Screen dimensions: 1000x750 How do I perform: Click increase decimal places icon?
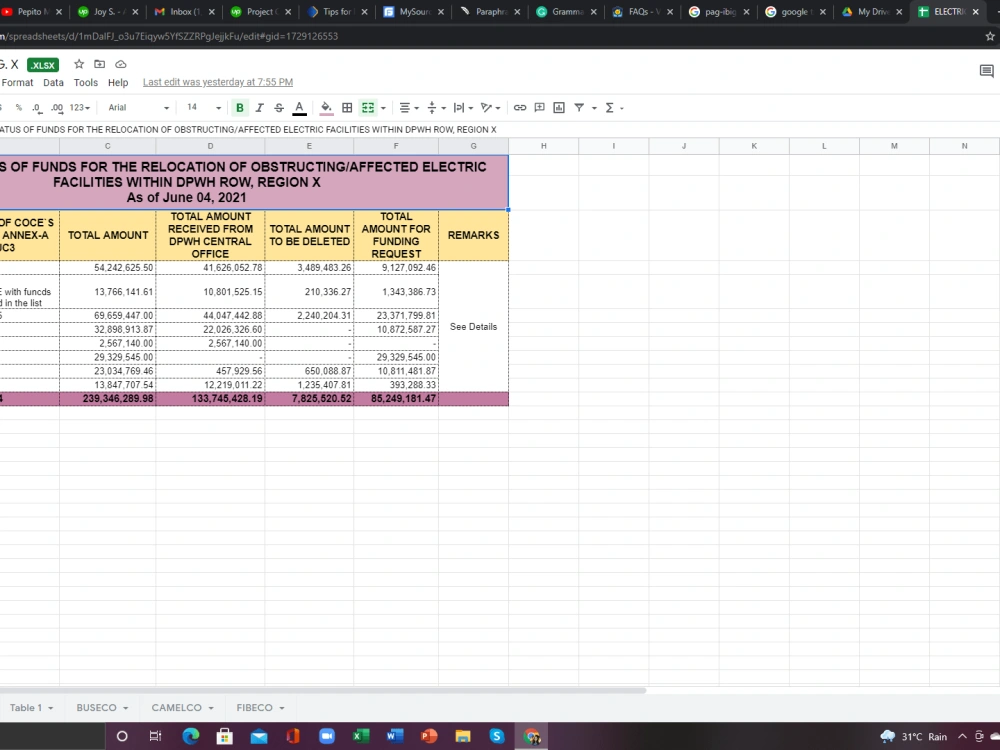coord(57,108)
